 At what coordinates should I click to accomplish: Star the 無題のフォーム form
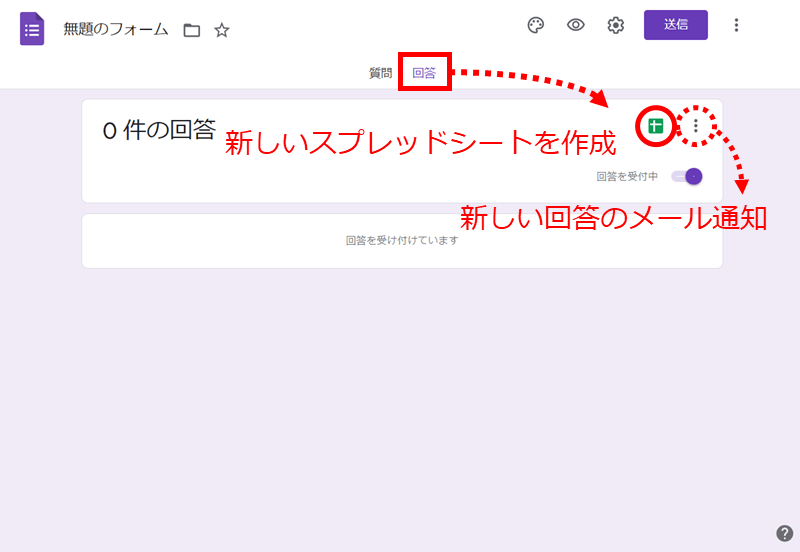coord(222,30)
